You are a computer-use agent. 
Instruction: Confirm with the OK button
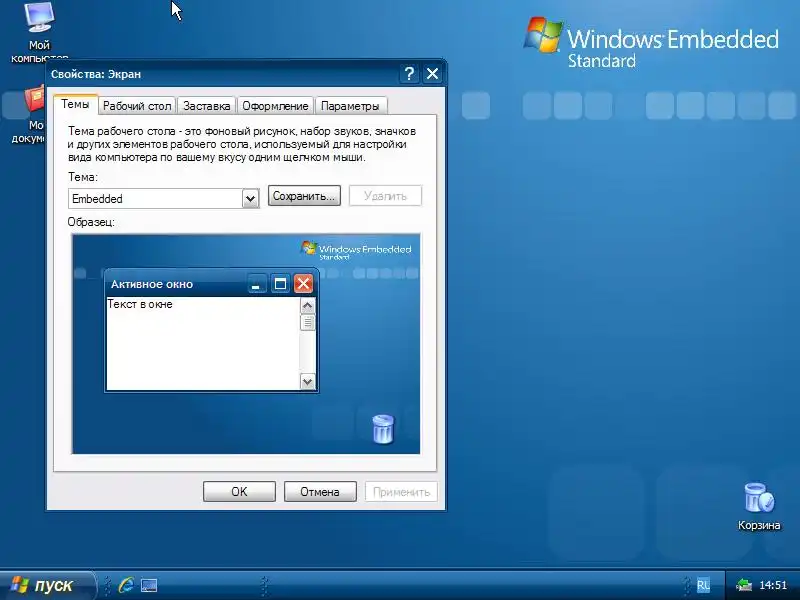(239, 492)
